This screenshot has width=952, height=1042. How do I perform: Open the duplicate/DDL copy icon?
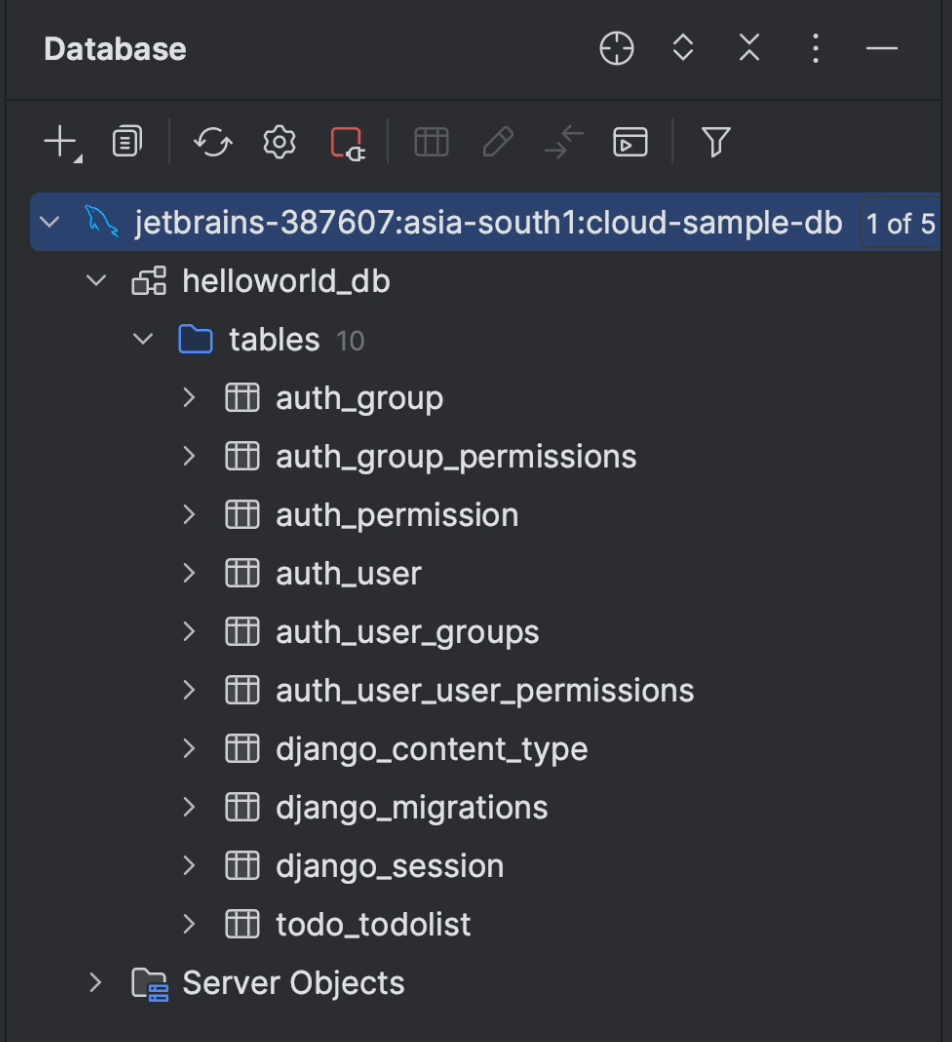pos(127,142)
